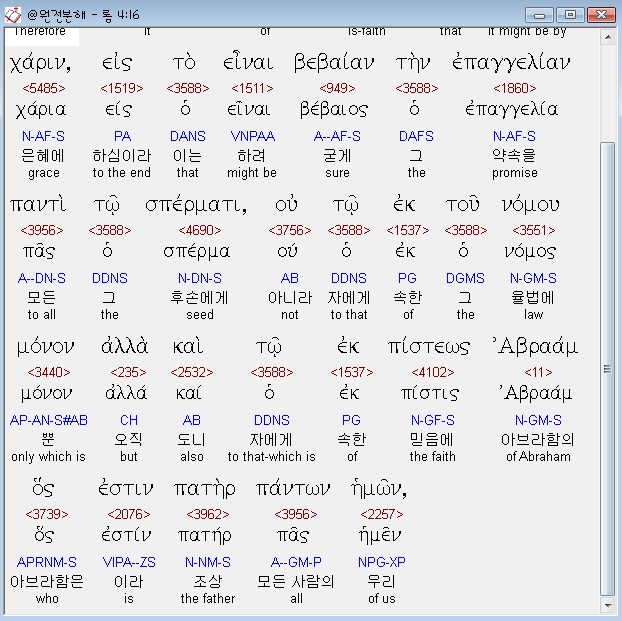
Task: Maximize the 원전분해 window
Action: (570, 15)
